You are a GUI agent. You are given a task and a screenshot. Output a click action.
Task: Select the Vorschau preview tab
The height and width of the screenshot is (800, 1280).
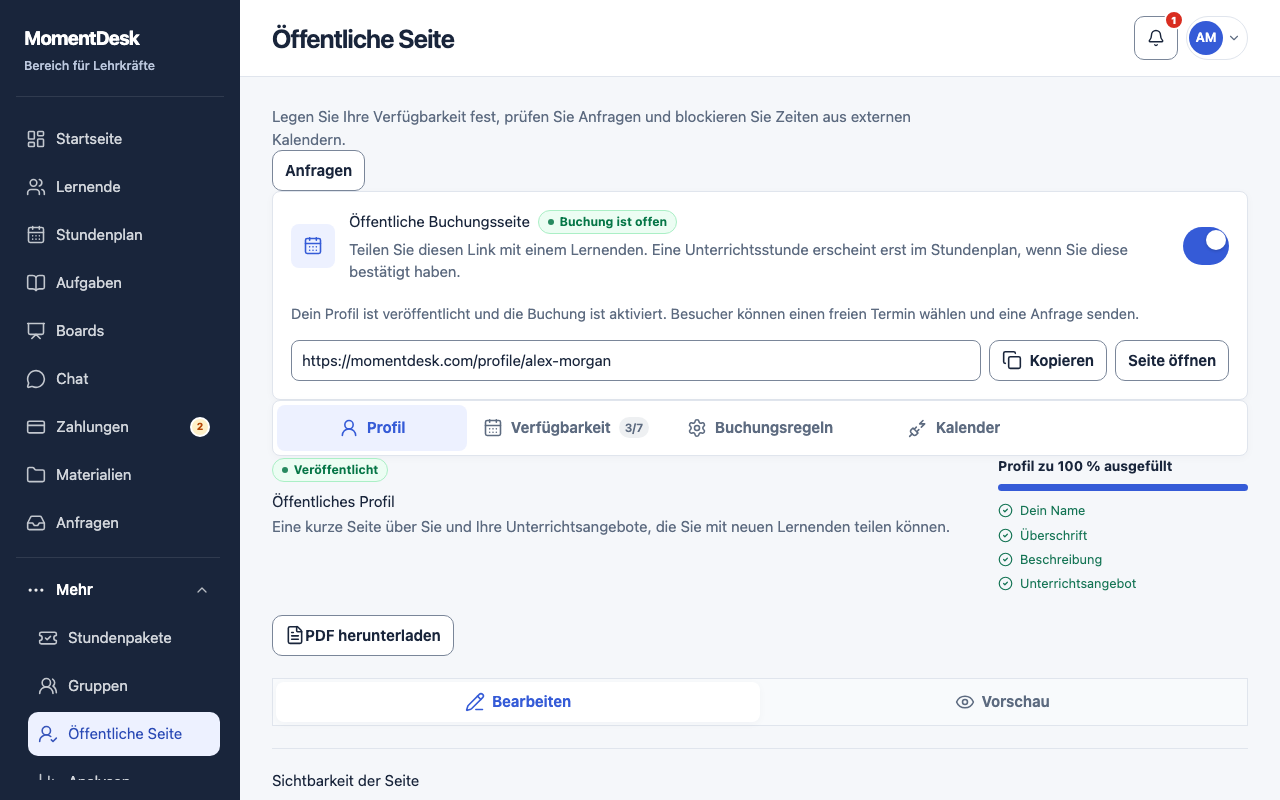(x=1002, y=702)
